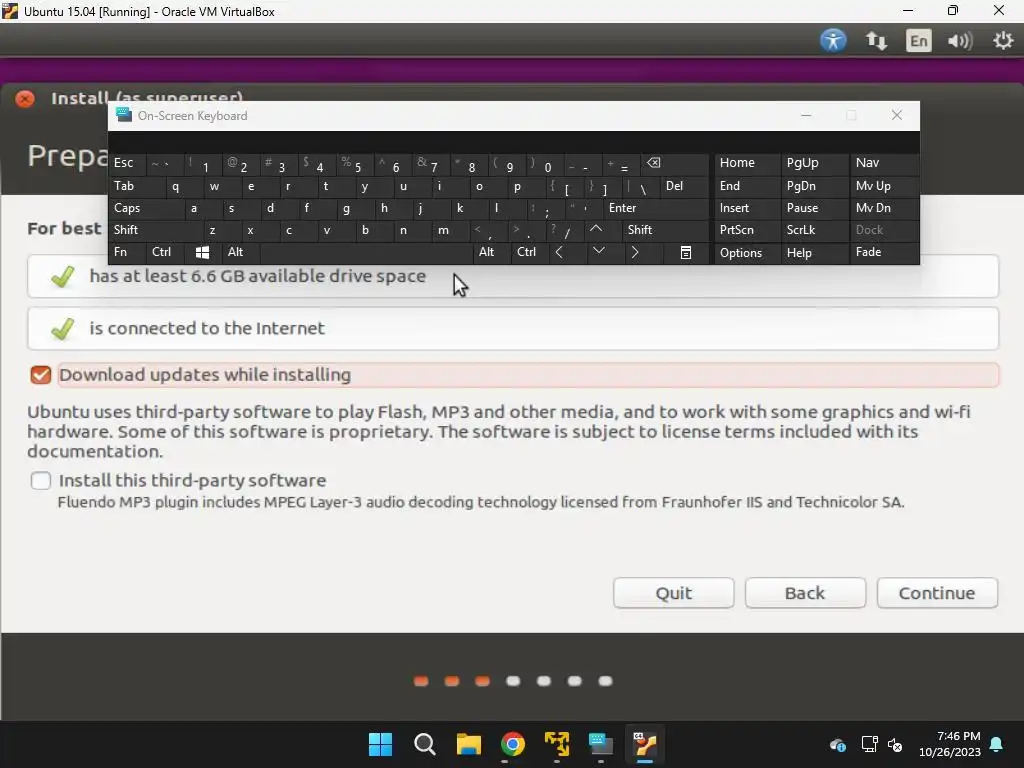Tap the Tab key on On-Screen Keyboard
Image resolution: width=1024 pixels, height=768 pixels.
[137, 186]
